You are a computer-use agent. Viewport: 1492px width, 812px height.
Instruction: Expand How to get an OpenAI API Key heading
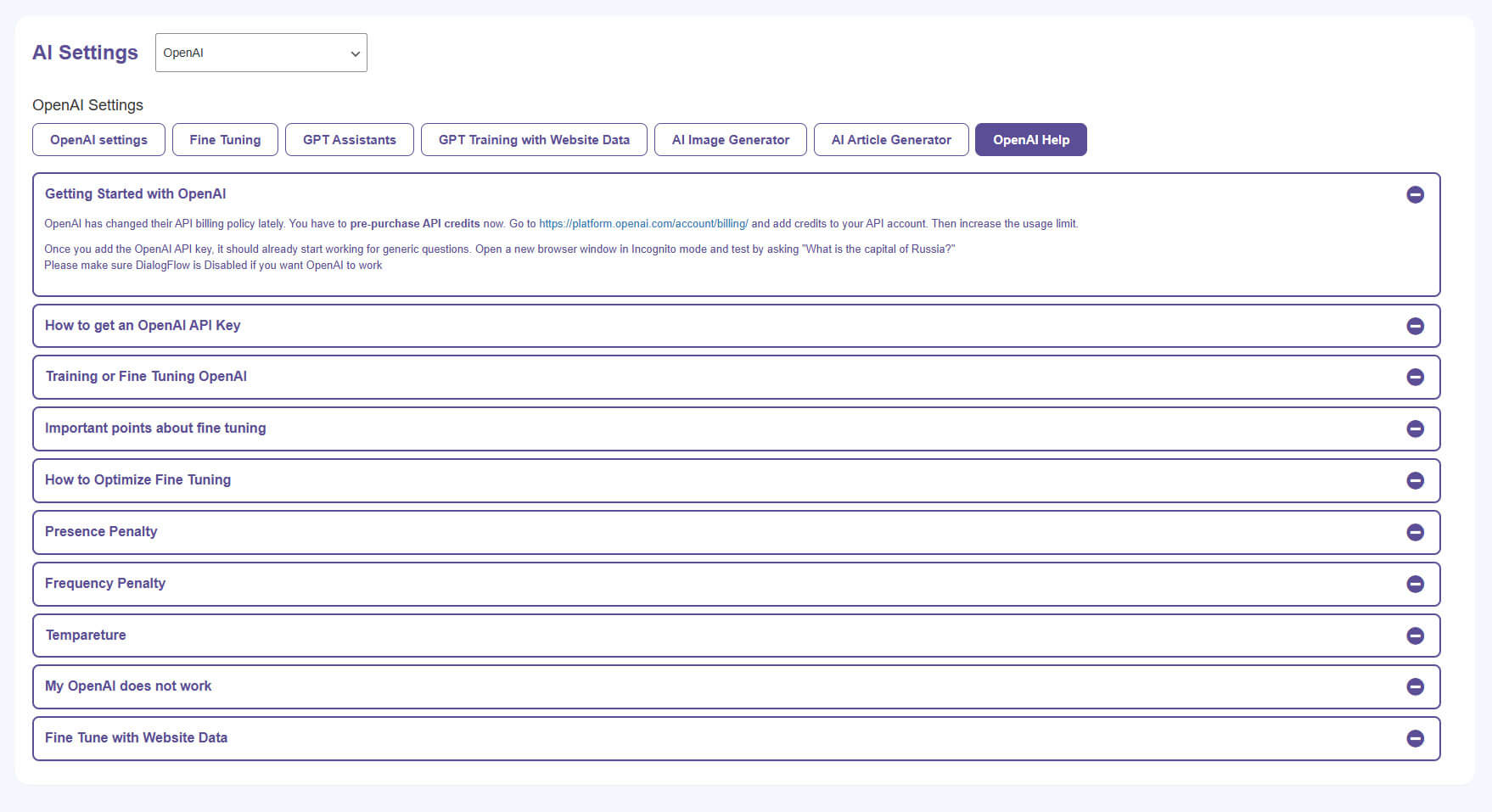click(x=143, y=325)
